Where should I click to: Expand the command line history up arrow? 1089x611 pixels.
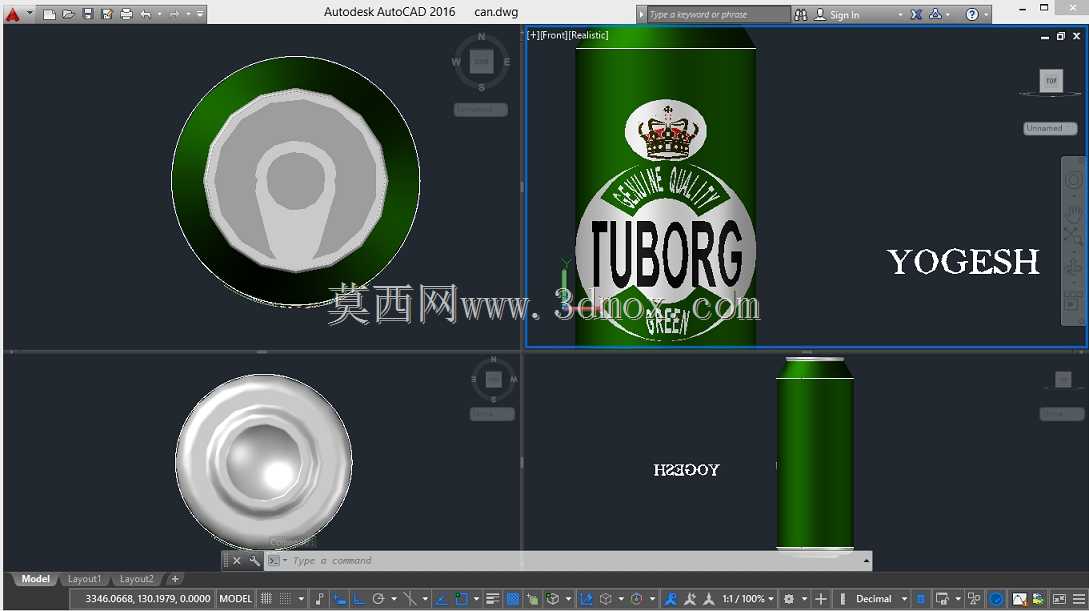[866, 560]
